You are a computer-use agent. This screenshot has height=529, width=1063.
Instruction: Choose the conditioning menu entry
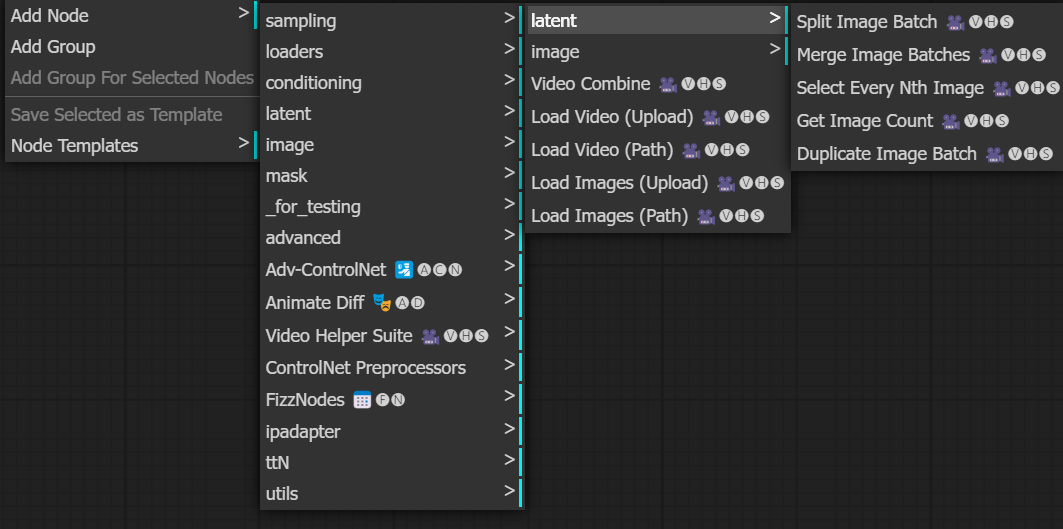click(313, 83)
